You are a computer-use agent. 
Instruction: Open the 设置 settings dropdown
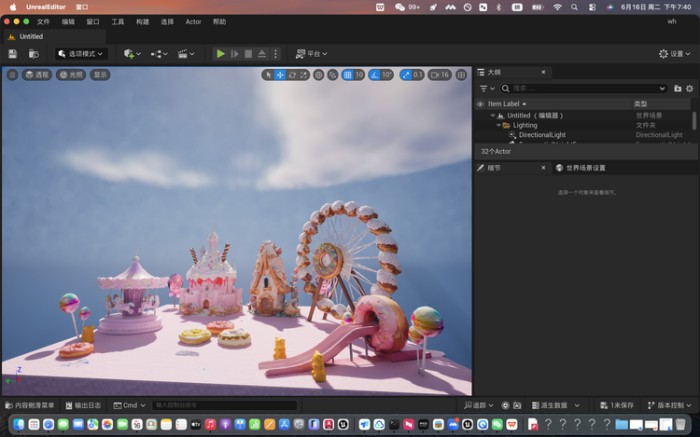pos(675,54)
